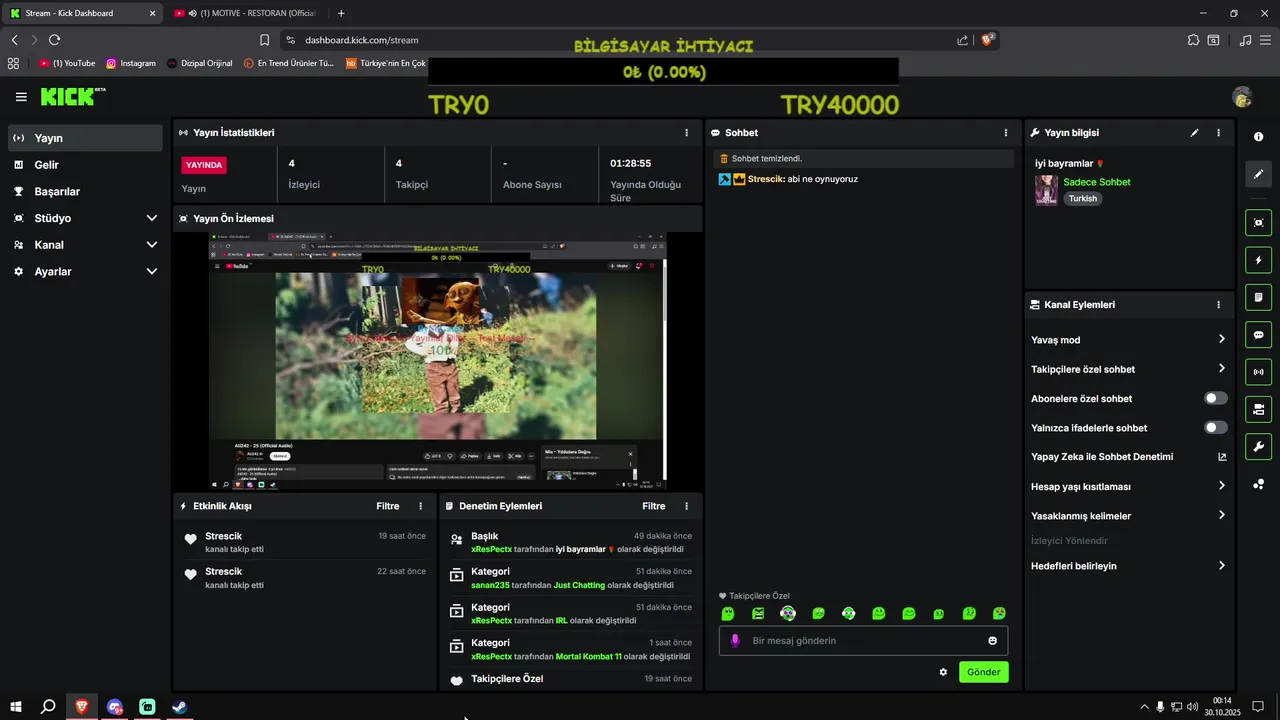Open the Sadece Sohbet category link
Image resolution: width=1280 pixels, height=720 pixels.
coord(1097,182)
